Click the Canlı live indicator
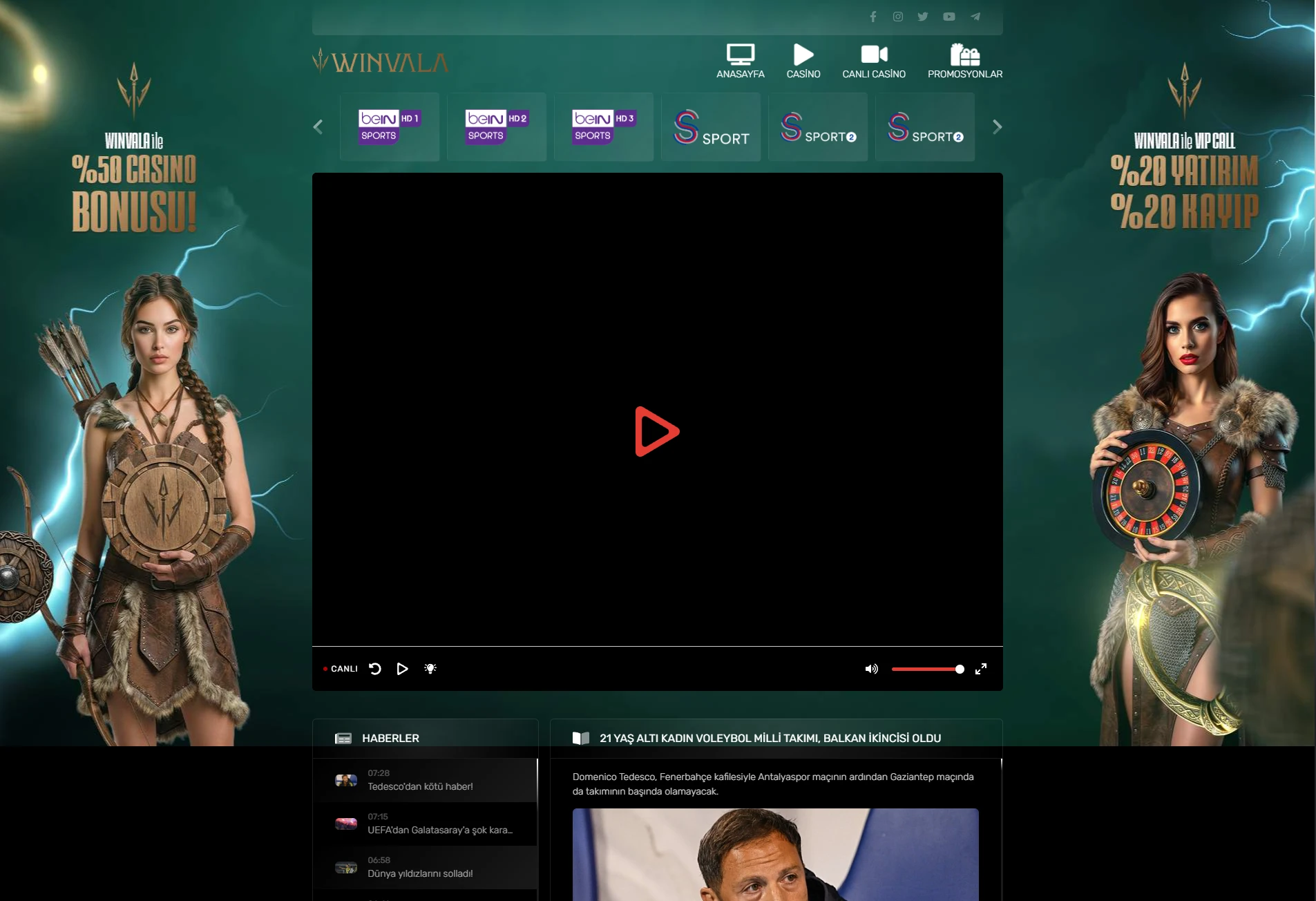Viewport: 1316px width, 901px height. [341, 669]
